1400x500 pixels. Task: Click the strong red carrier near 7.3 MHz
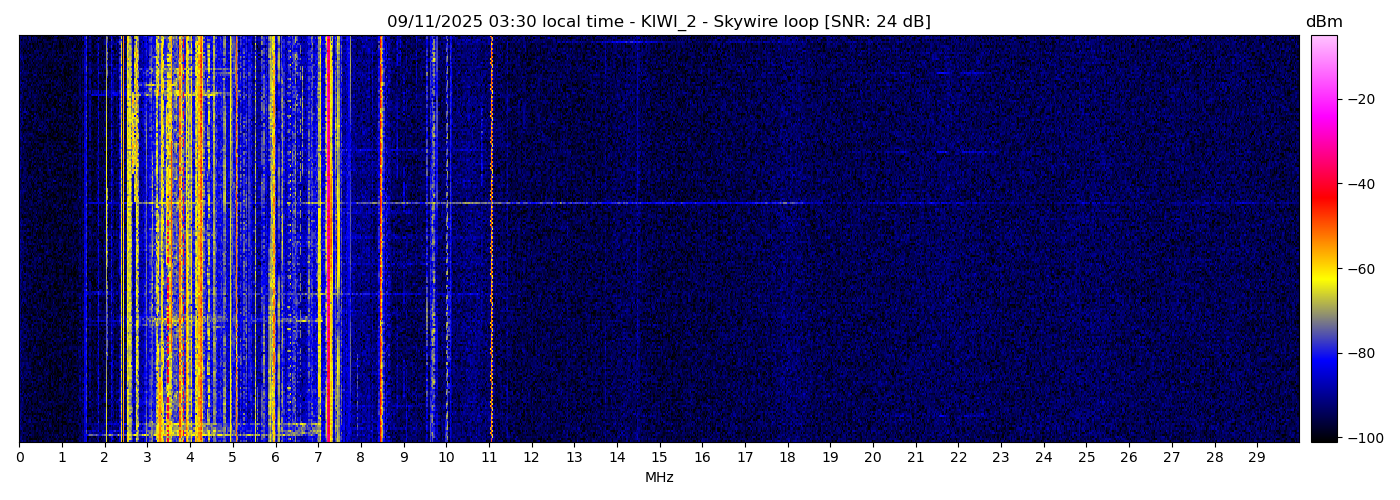tap(331, 240)
